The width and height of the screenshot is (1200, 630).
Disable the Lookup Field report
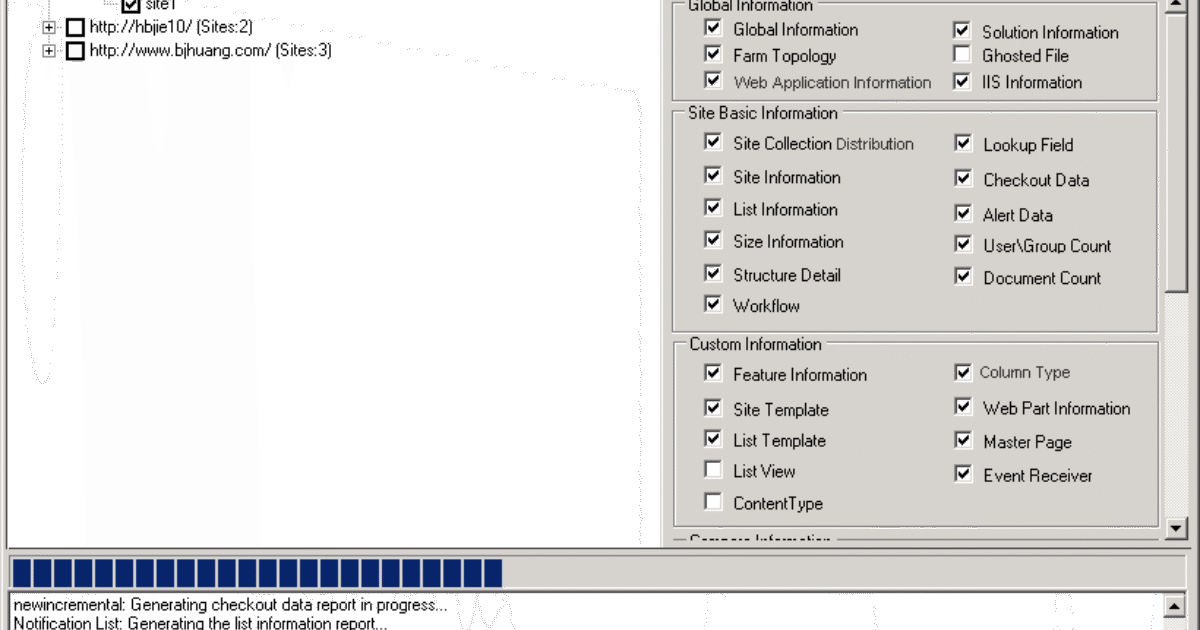(962, 143)
